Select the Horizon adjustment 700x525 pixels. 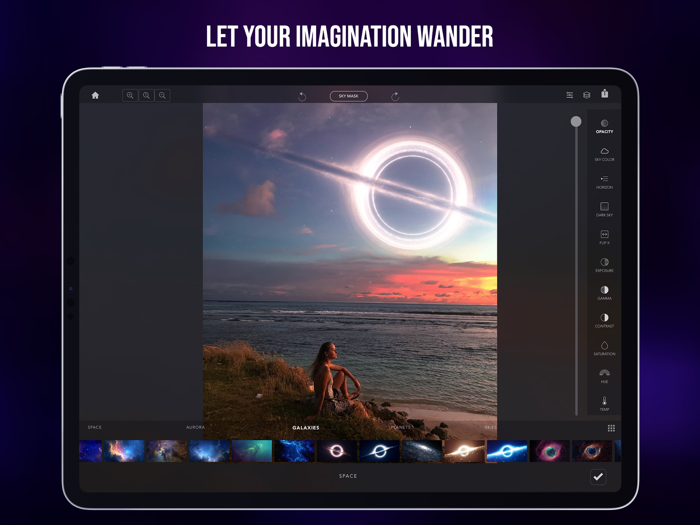(x=604, y=182)
